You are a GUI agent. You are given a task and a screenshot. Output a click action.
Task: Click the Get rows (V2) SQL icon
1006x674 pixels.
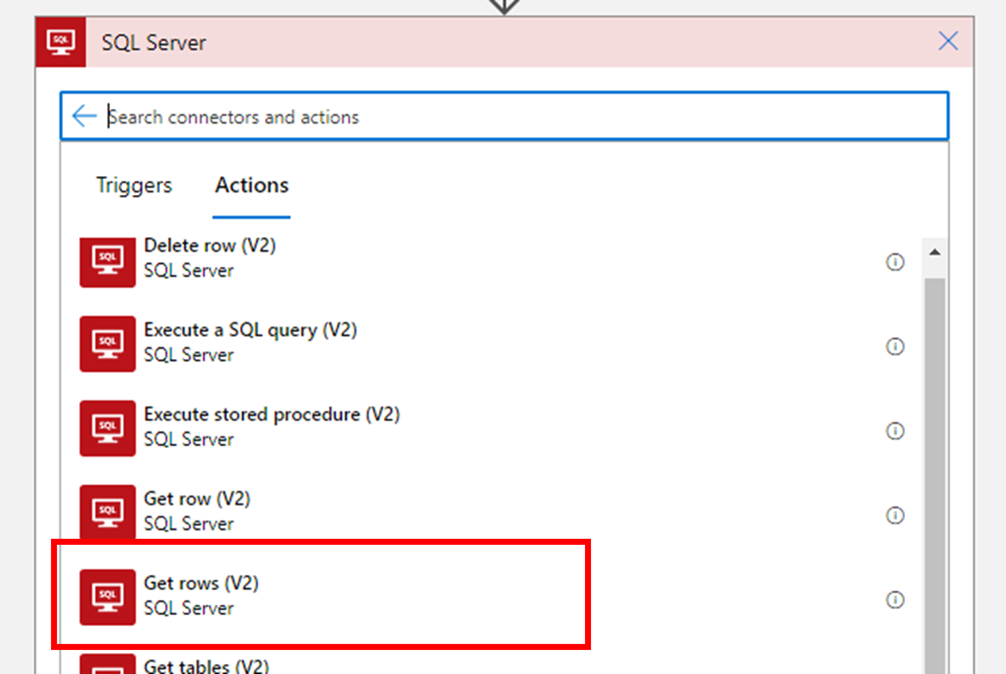pyautogui.click(x=108, y=597)
